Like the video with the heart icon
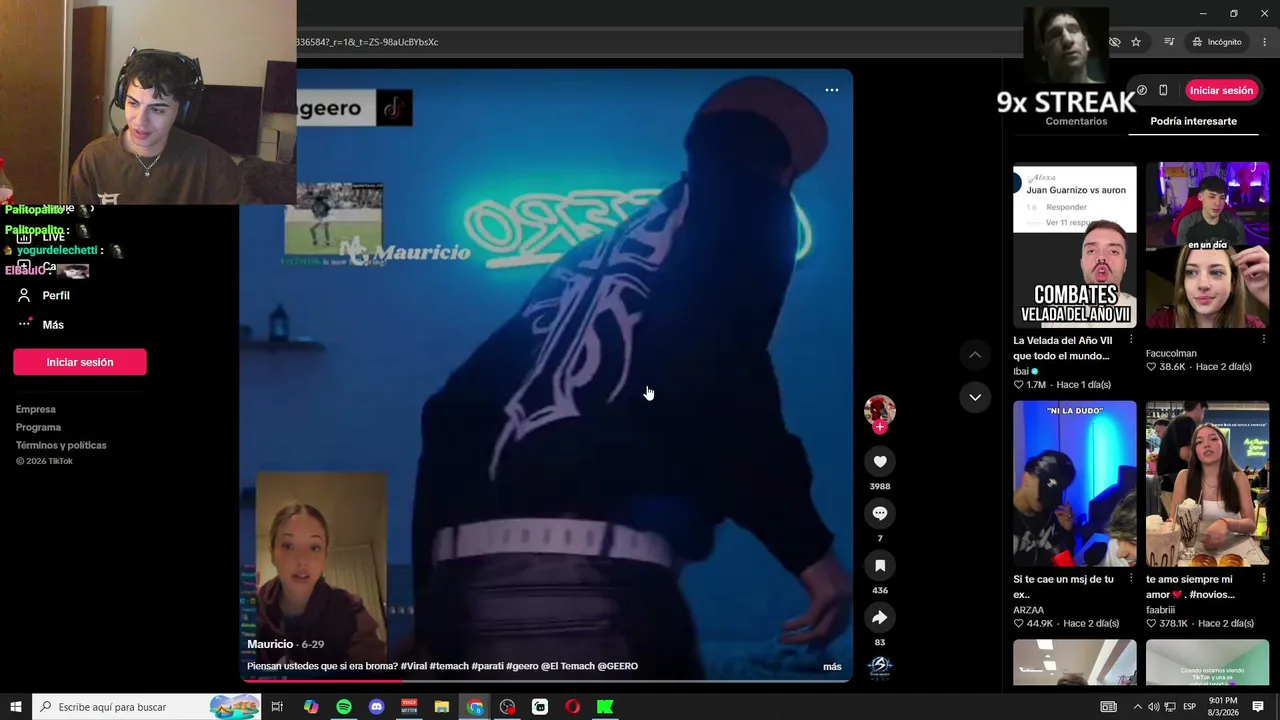Screen dimensions: 1280x720 (880, 461)
